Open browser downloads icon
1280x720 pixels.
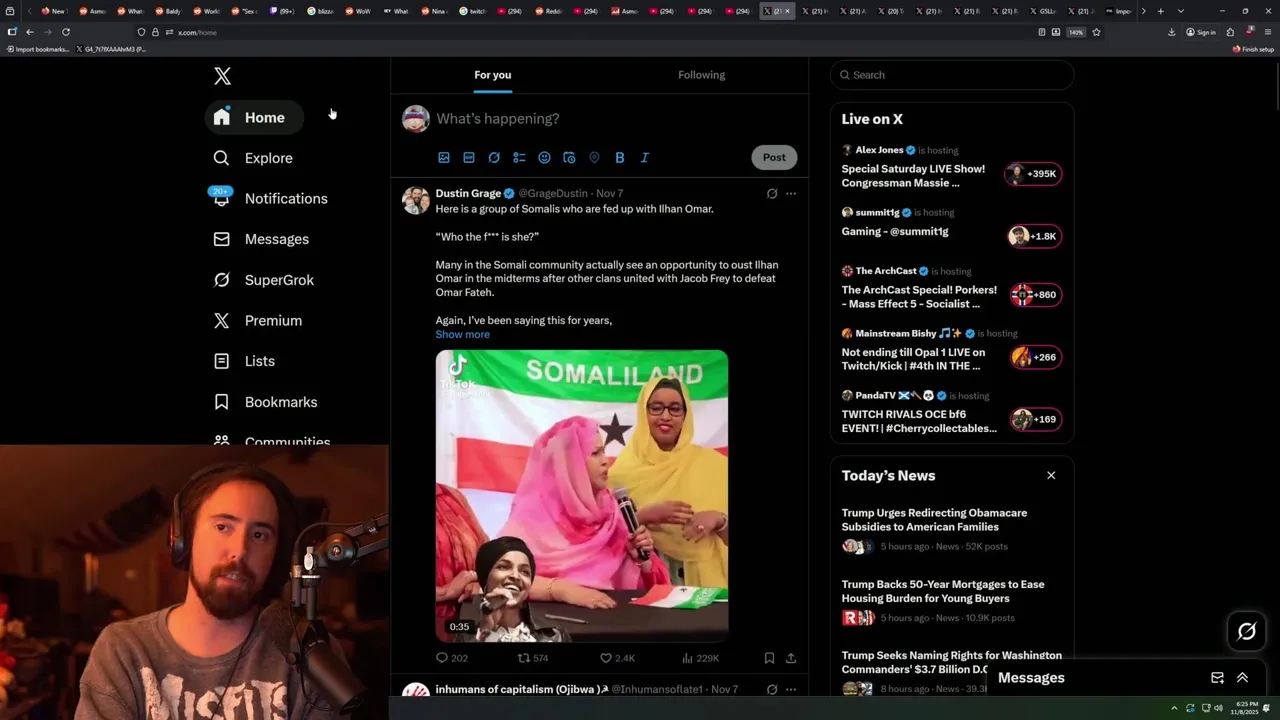[1172, 32]
